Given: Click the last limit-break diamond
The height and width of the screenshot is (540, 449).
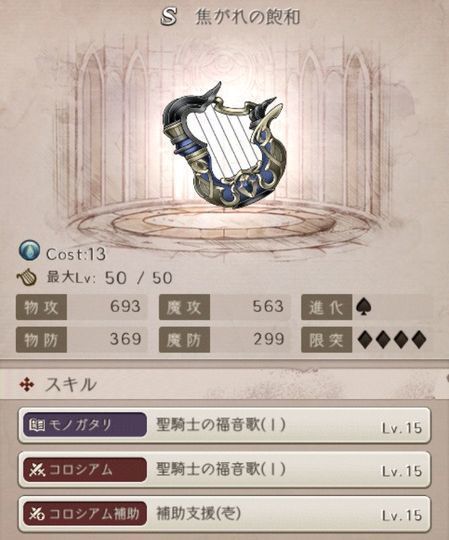Looking at the screenshot, I should click(418, 340).
